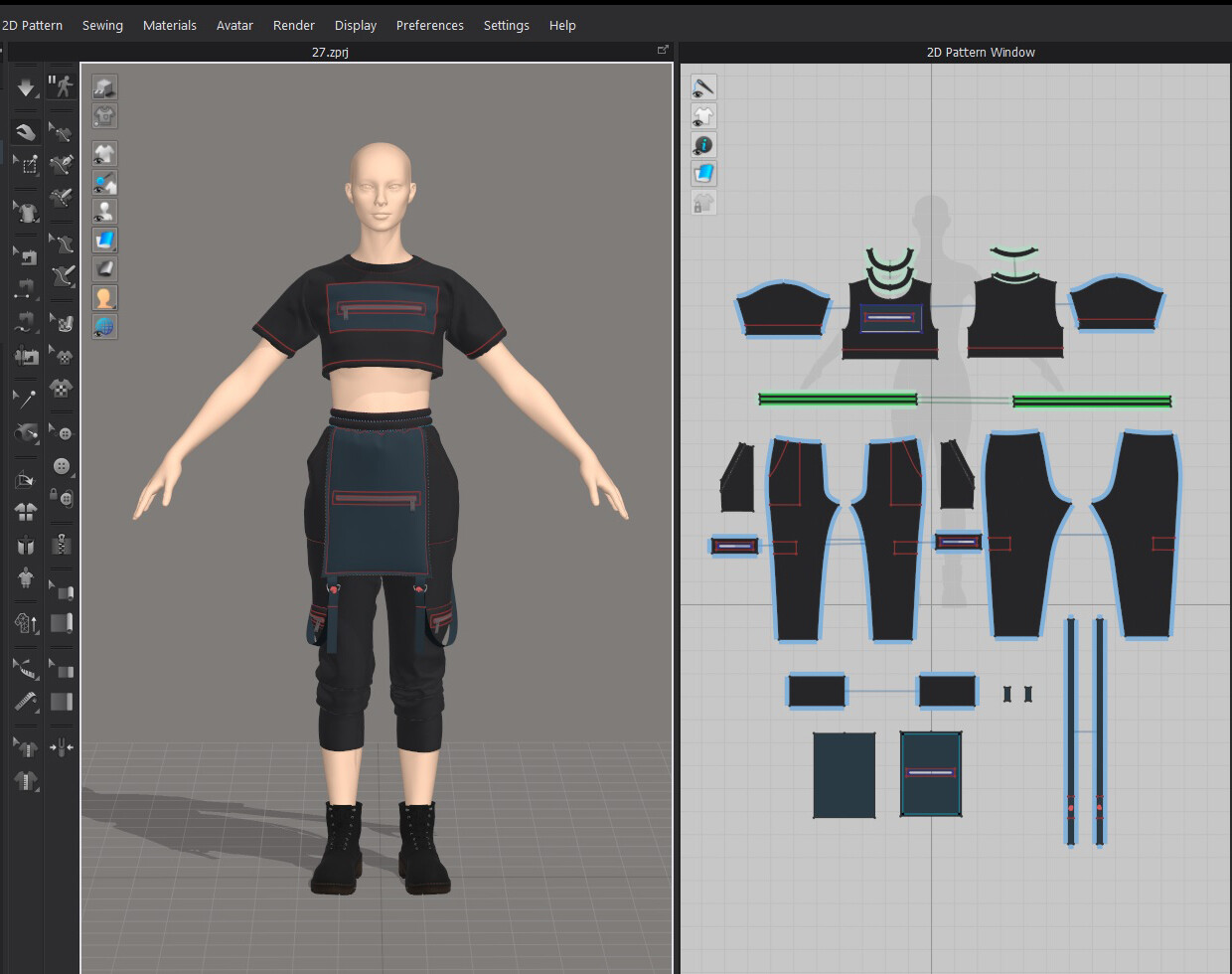Open the pattern Information panel in 2D window
Image resolution: width=1232 pixels, height=974 pixels.
[x=703, y=145]
